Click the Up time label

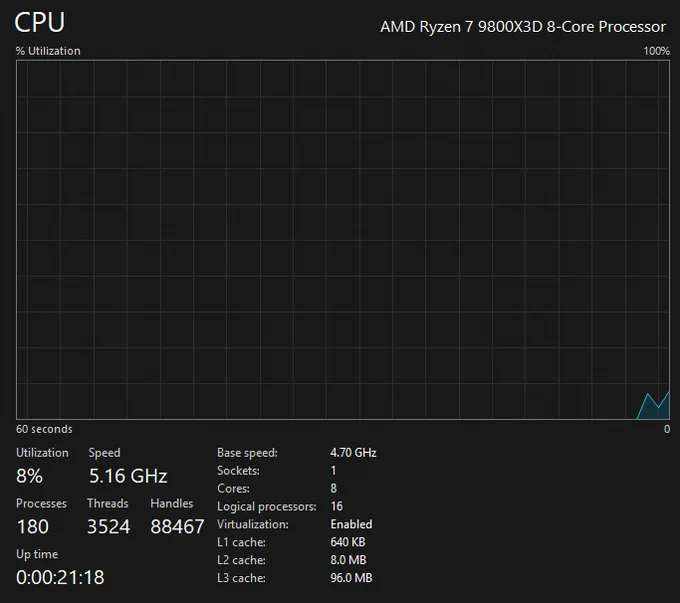[x=37, y=554]
